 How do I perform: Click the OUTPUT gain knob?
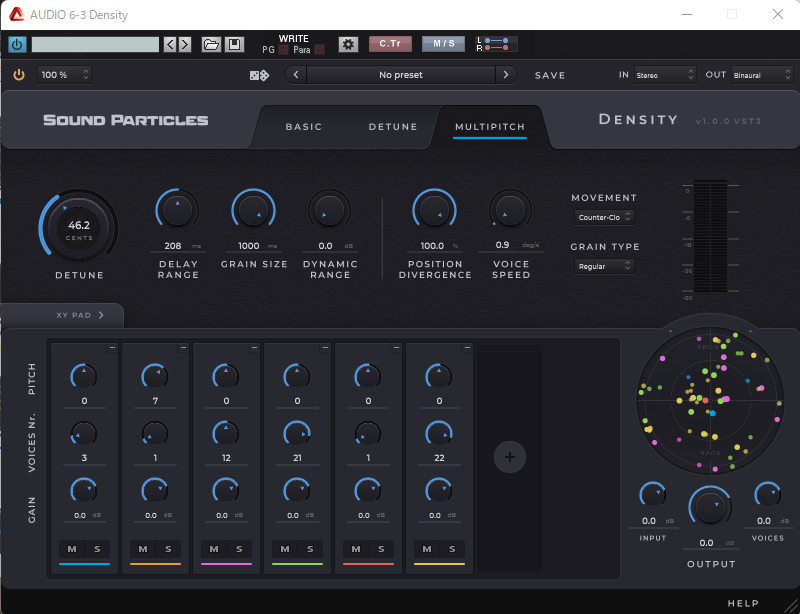pos(710,508)
